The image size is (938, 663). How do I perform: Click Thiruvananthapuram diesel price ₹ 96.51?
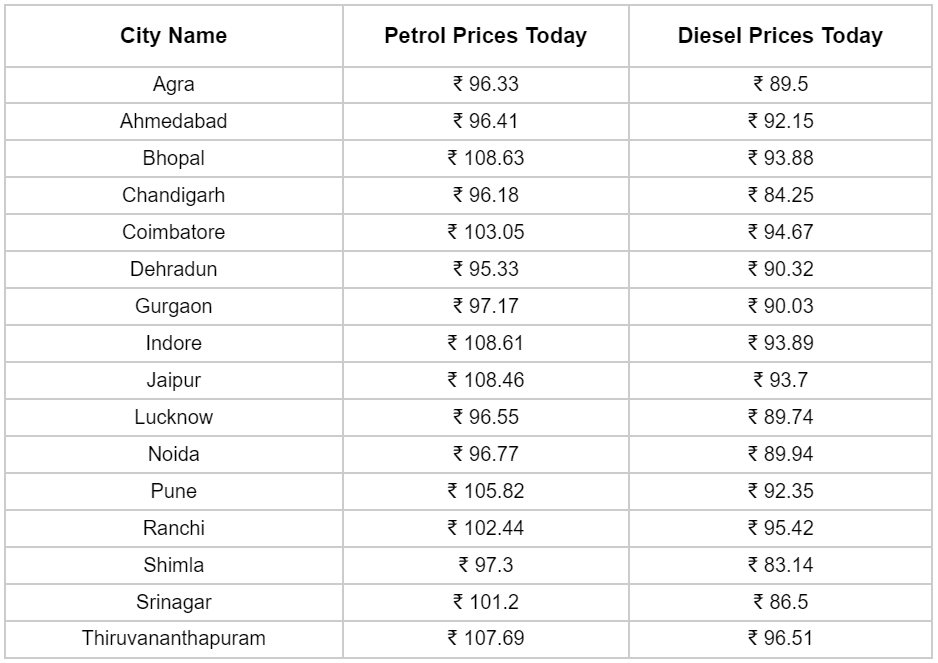point(780,638)
